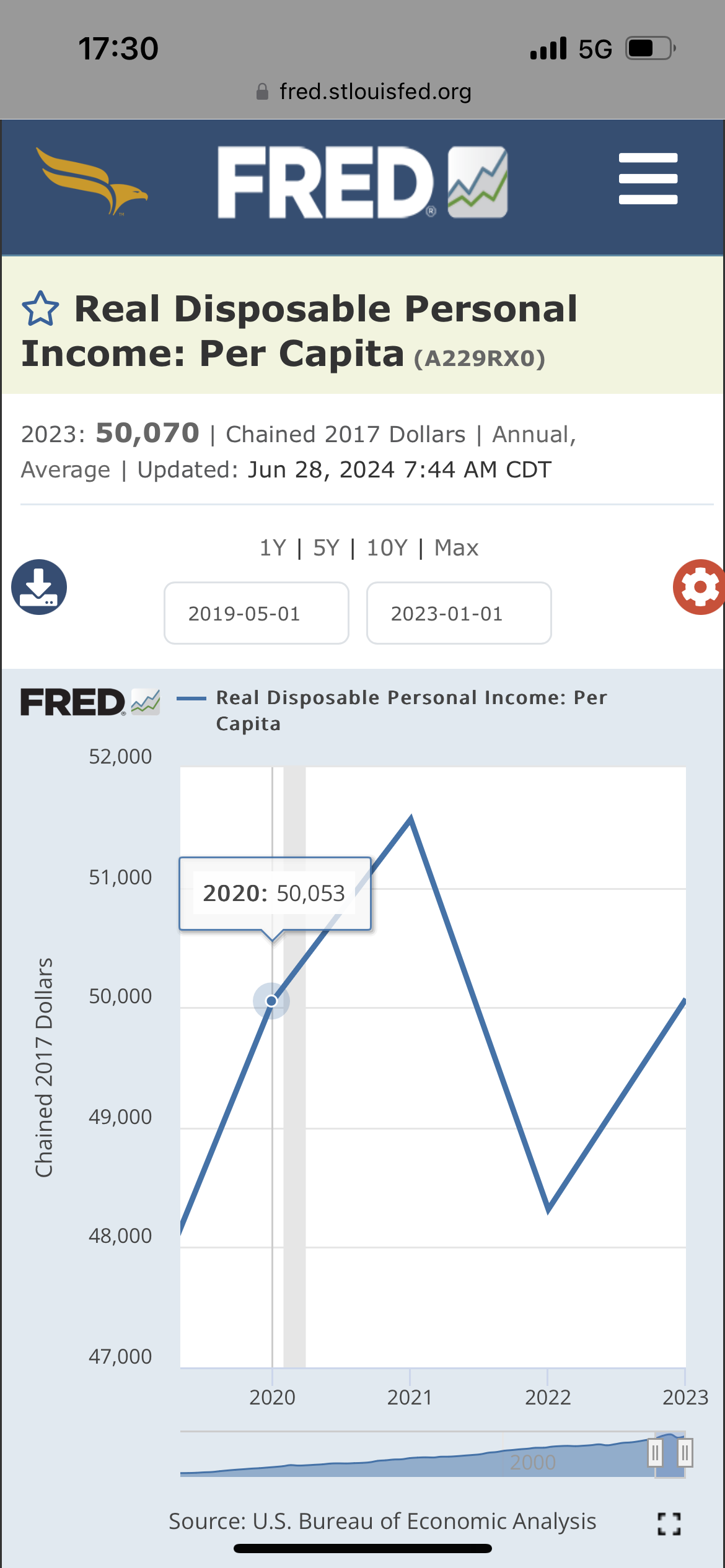Click the FRED logo in header
This screenshot has width=725, height=1568.
point(362,182)
